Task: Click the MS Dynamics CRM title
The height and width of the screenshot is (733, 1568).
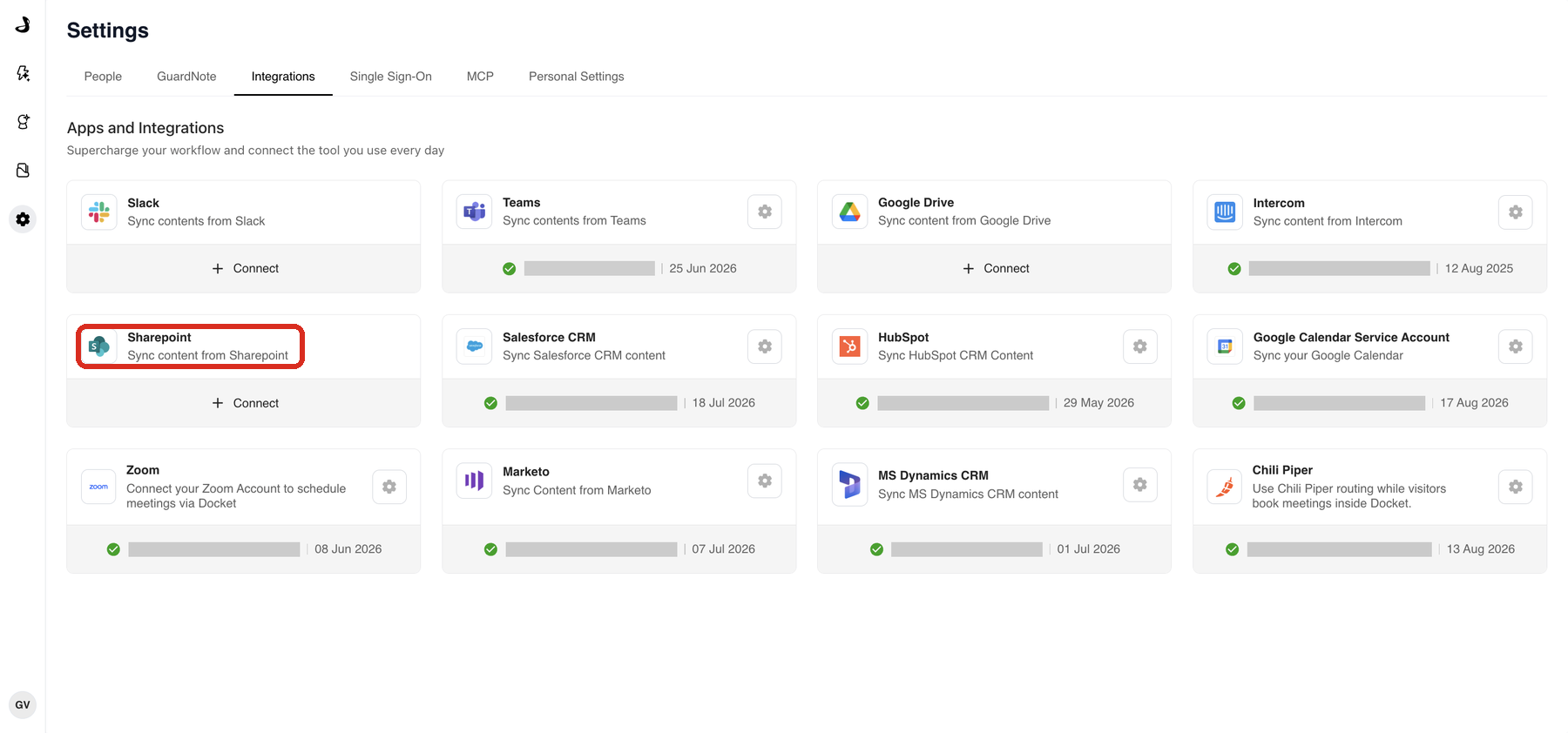Action: (933, 475)
